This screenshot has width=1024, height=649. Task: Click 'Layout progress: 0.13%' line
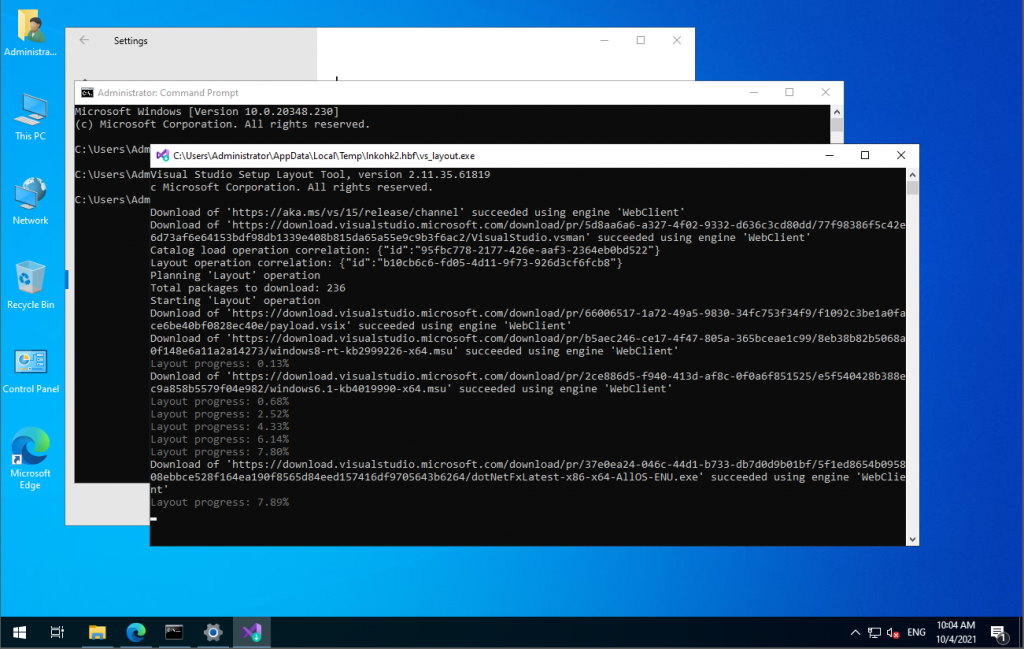click(x=219, y=364)
